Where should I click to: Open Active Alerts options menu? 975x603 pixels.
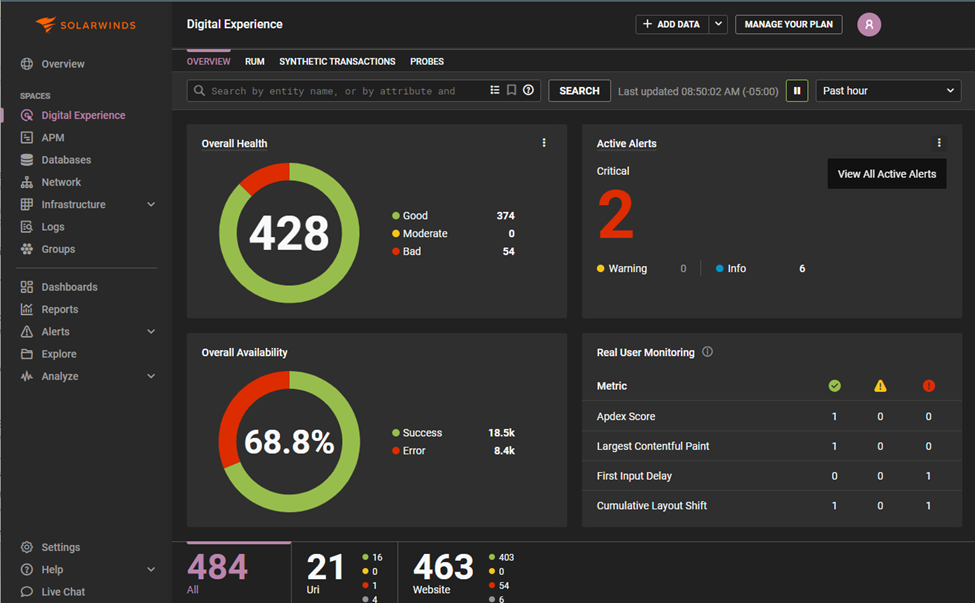coord(939,142)
